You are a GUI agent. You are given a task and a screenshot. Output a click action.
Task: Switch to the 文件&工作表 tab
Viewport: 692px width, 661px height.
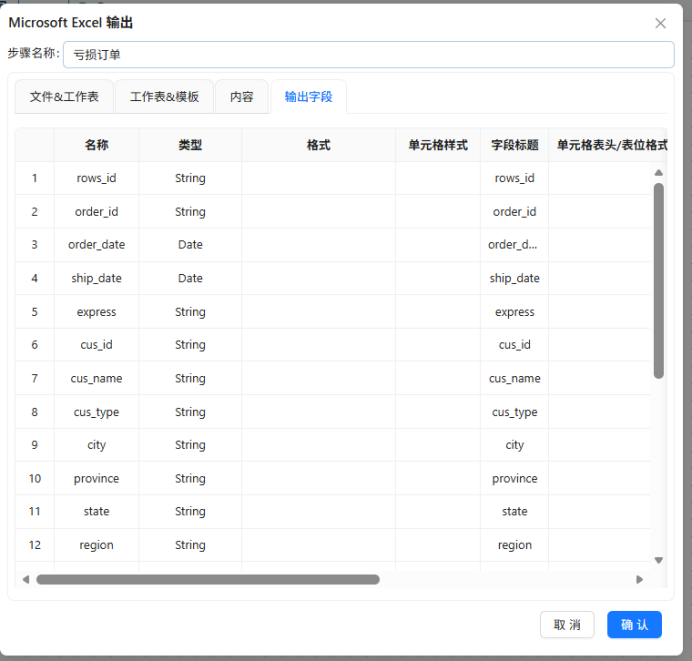click(64, 97)
